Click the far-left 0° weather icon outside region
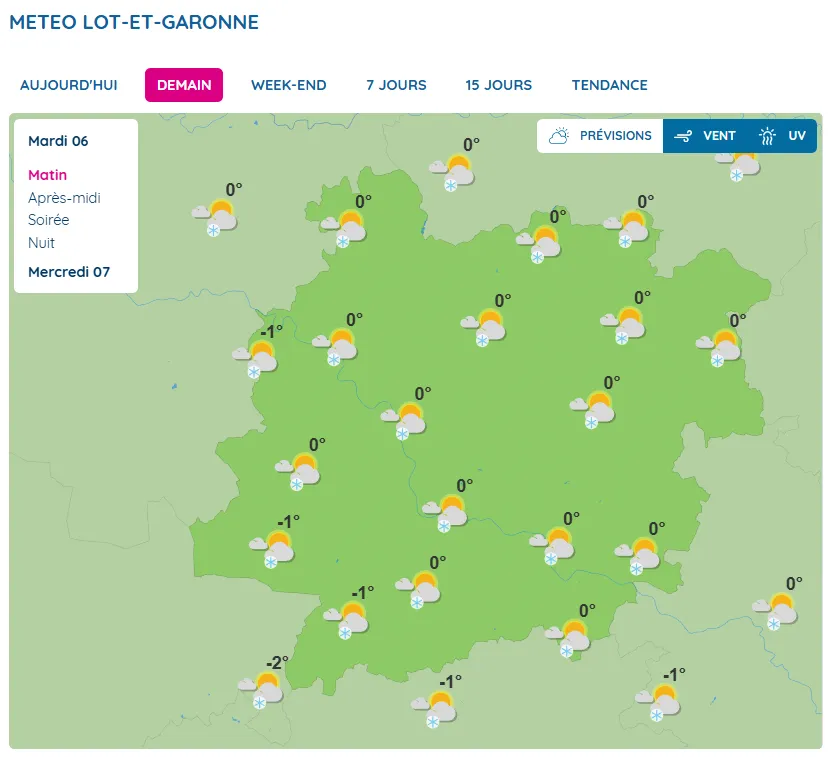 point(219,216)
